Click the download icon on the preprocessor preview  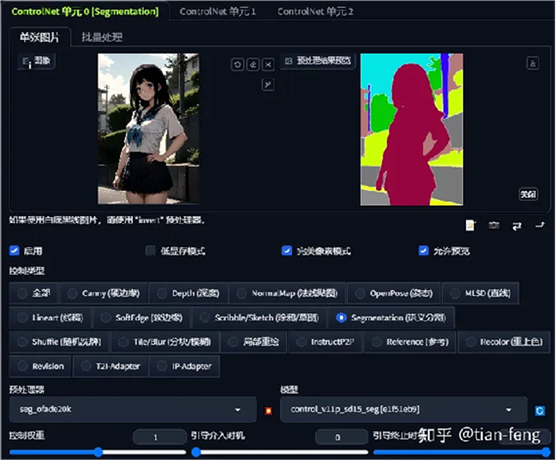(x=533, y=63)
